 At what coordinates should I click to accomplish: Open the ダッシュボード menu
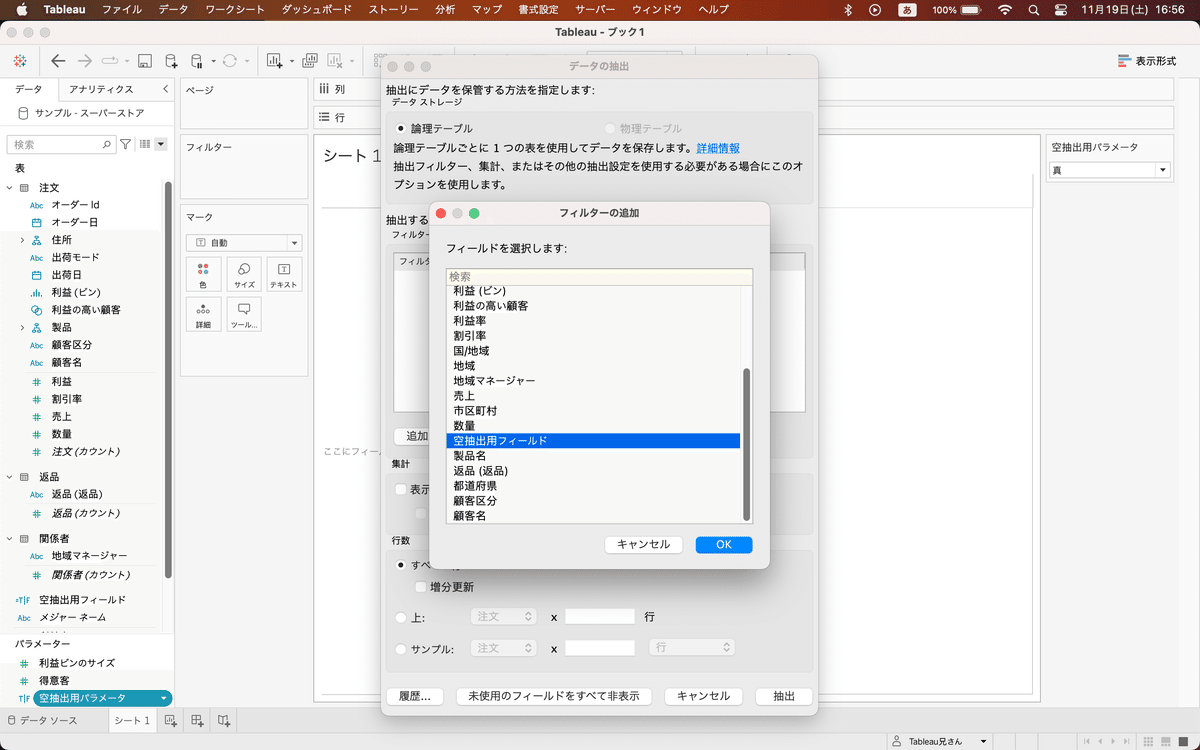(316, 9)
